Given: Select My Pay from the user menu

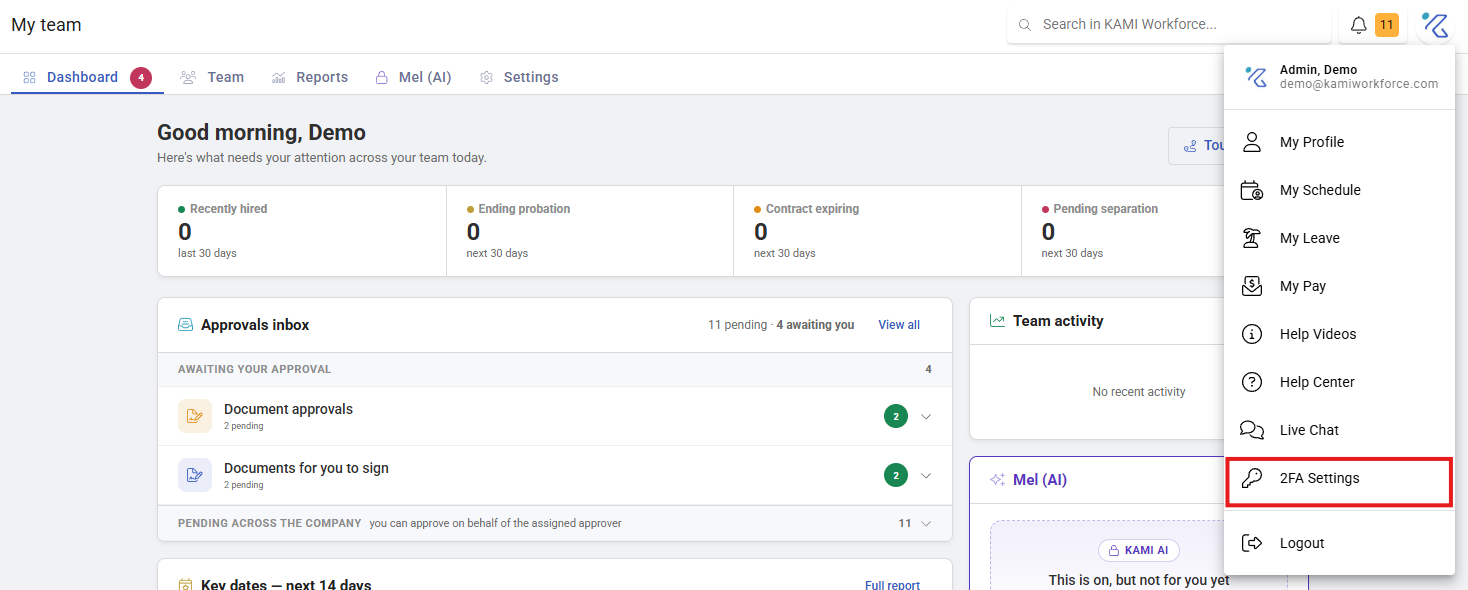Looking at the screenshot, I should click(1339, 286).
